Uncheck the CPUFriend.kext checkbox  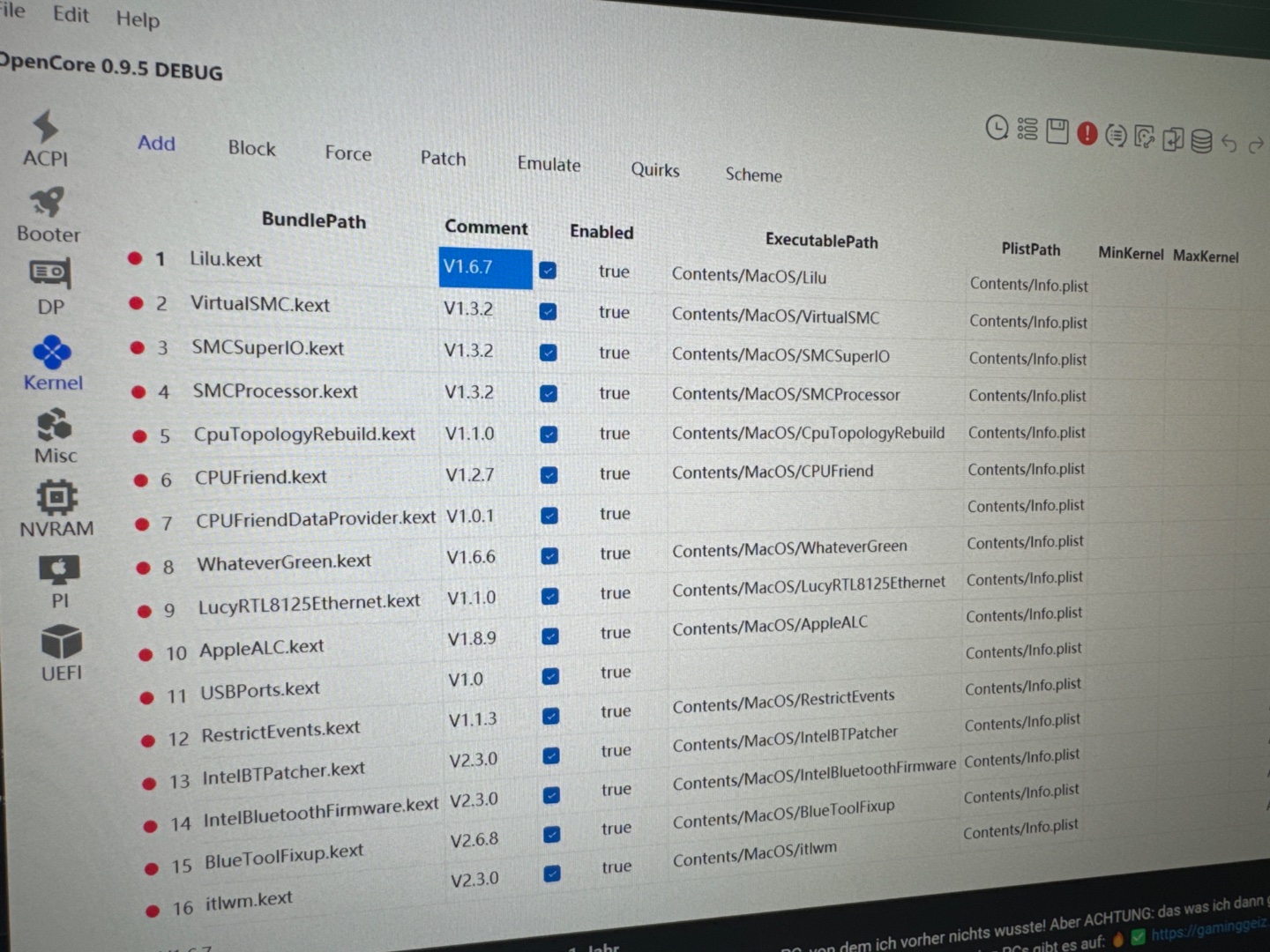(x=549, y=475)
